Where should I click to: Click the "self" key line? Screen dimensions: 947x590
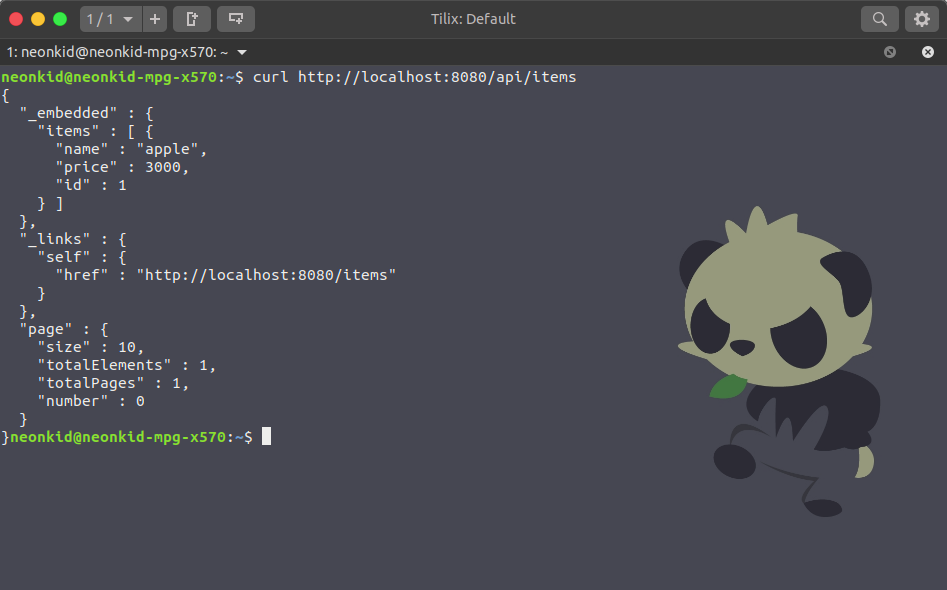pos(82,257)
